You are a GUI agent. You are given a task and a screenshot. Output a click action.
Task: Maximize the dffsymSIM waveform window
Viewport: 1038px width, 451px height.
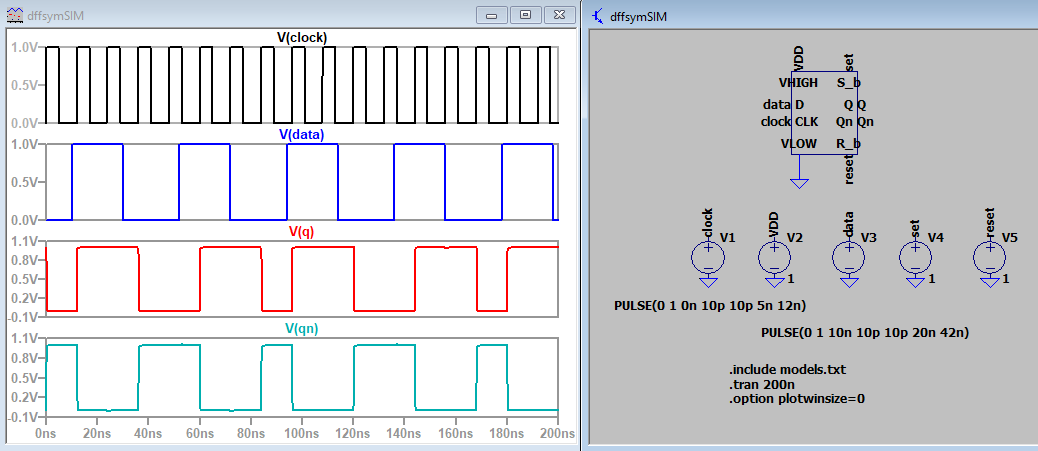click(x=525, y=15)
